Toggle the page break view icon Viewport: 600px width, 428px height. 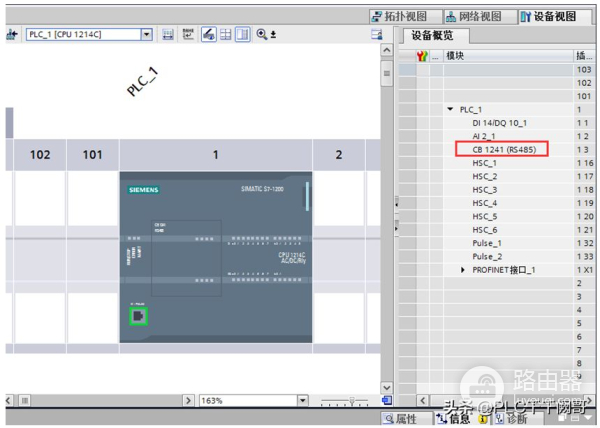click(x=243, y=34)
